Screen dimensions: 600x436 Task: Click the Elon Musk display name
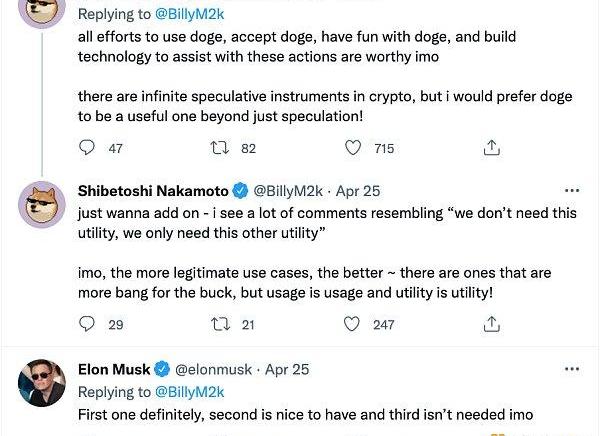click(116, 370)
